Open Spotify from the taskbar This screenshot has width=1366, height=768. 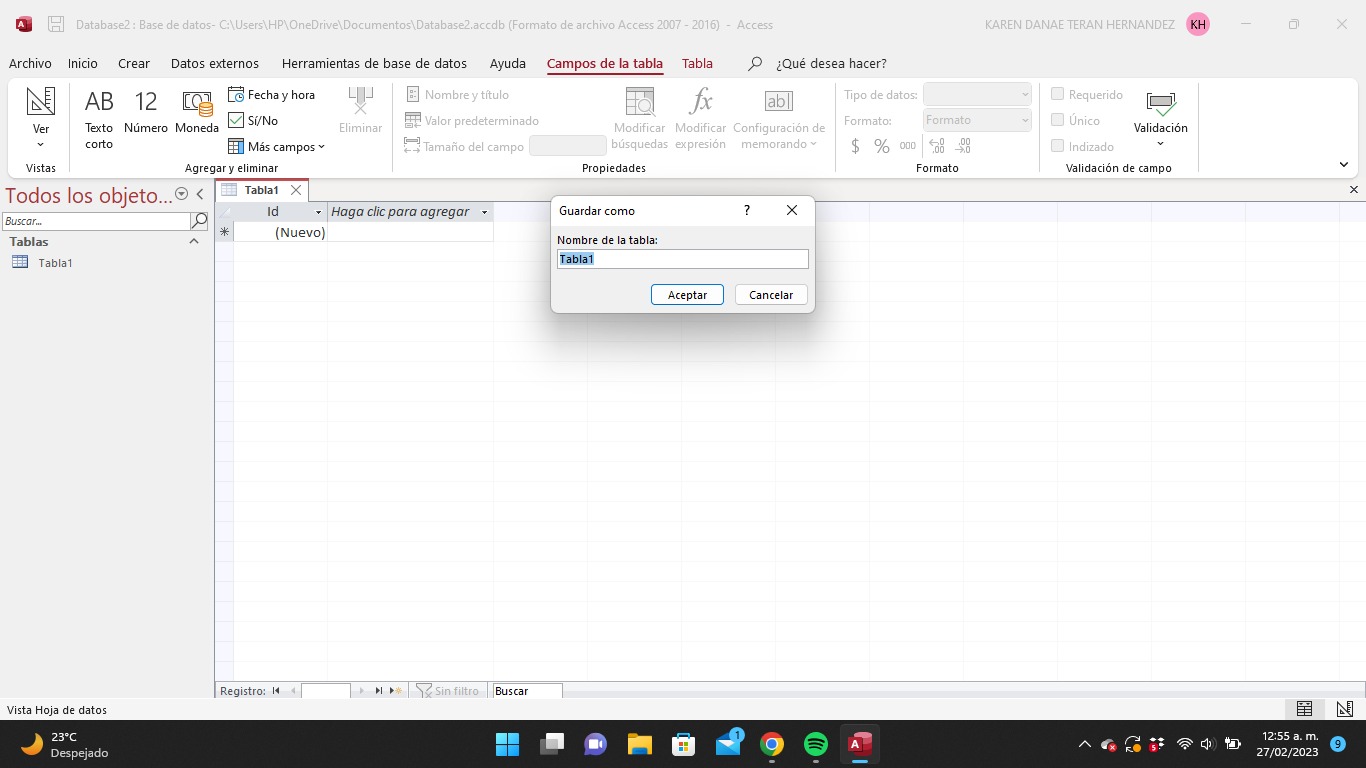point(816,744)
